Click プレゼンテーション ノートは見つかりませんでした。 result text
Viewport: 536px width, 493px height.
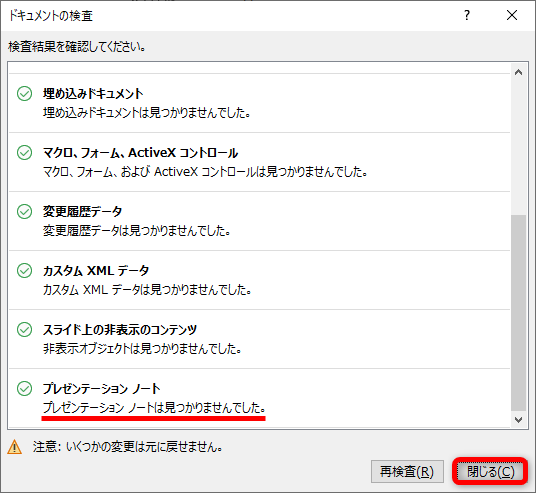point(154,408)
